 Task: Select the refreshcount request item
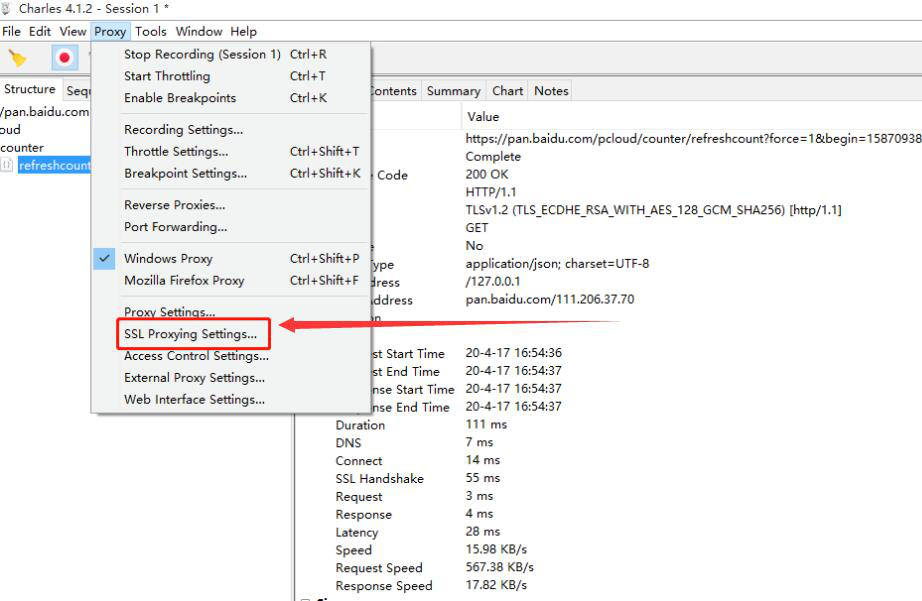[x=54, y=165]
